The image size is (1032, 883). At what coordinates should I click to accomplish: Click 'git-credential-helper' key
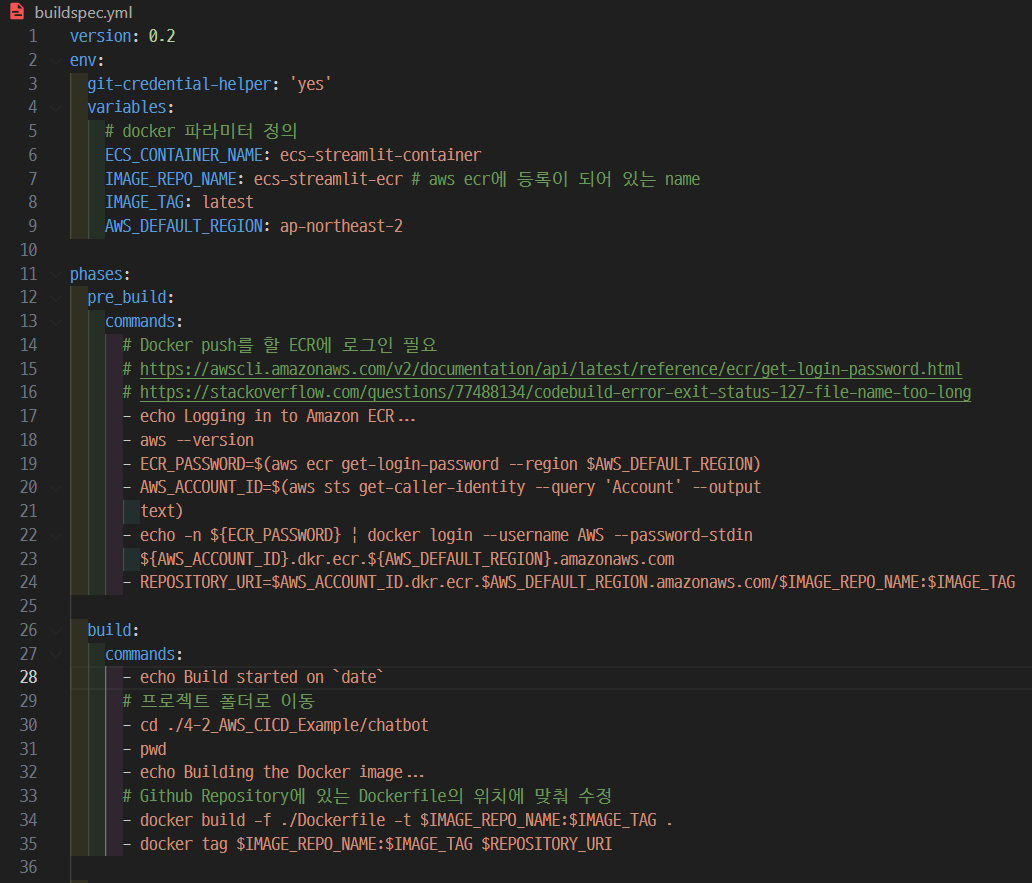pyautogui.click(x=179, y=84)
